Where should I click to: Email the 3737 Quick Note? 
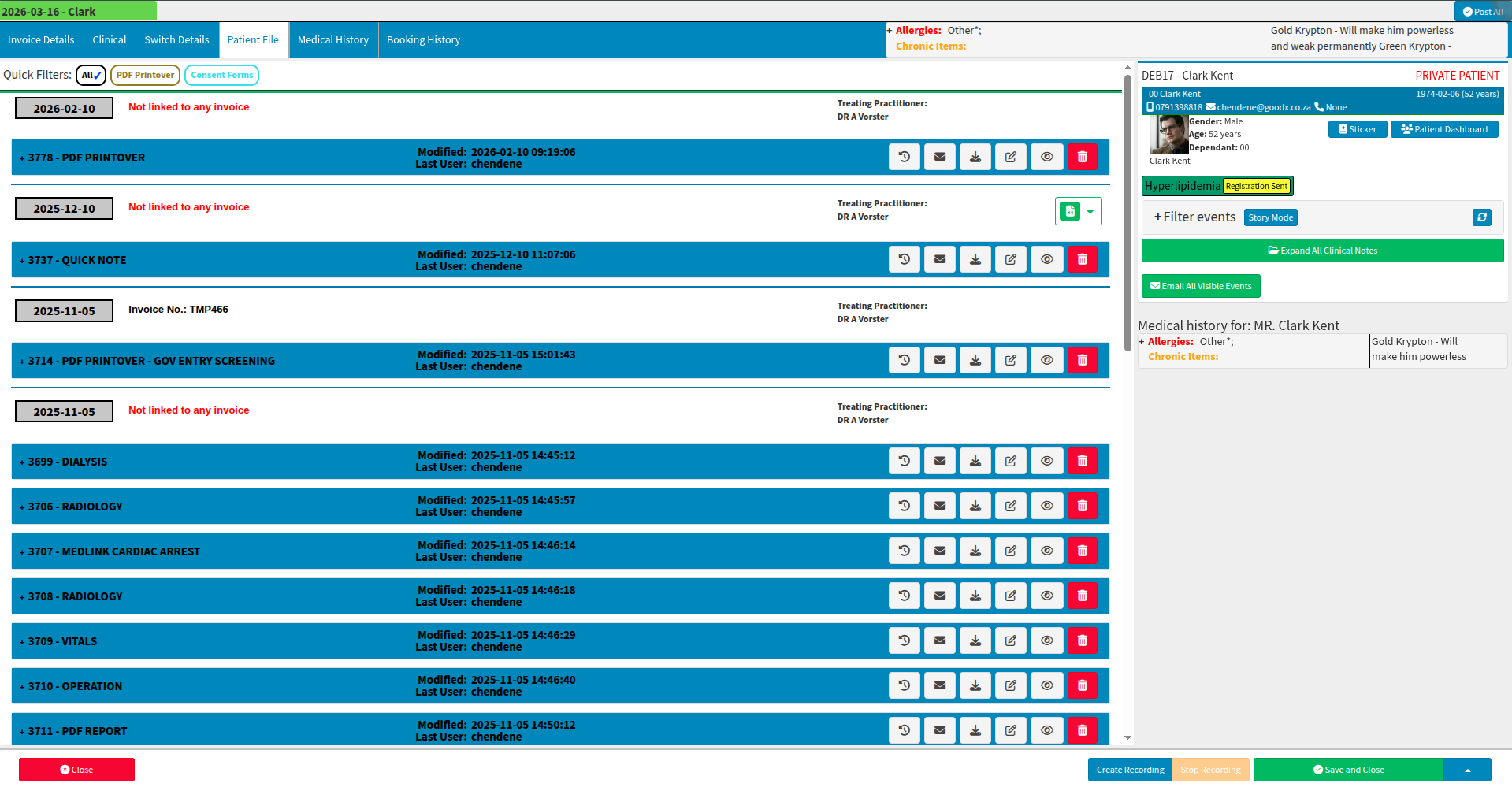[940, 259]
